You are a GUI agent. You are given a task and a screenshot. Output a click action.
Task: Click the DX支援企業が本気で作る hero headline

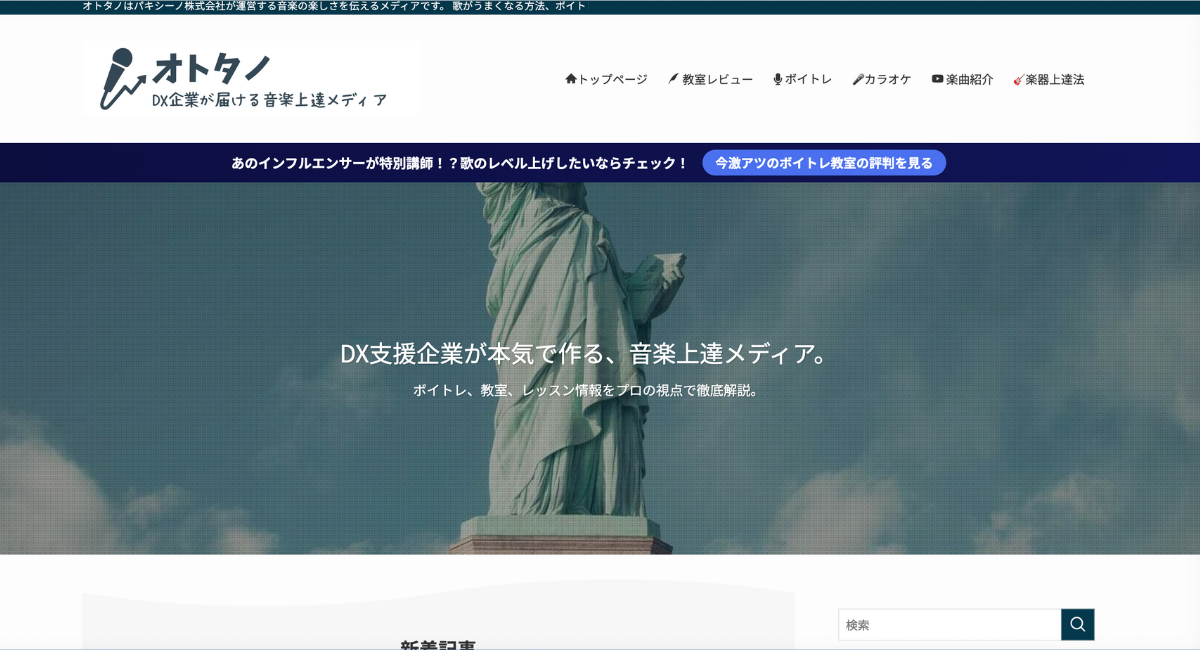pyautogui.click(x=585, y=354)
